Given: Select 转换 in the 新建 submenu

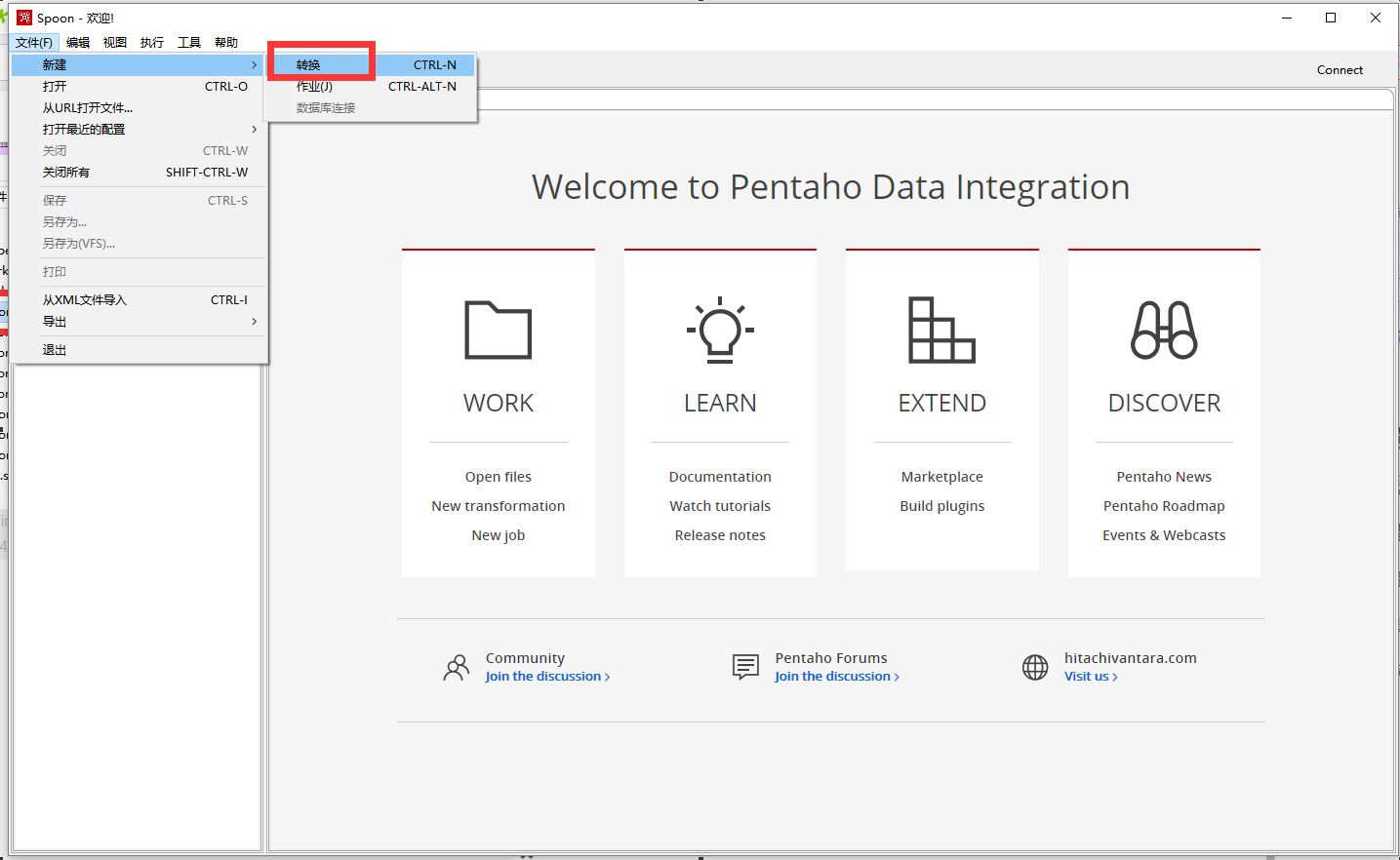Looking at the screenshot, I should pos(370,64).
